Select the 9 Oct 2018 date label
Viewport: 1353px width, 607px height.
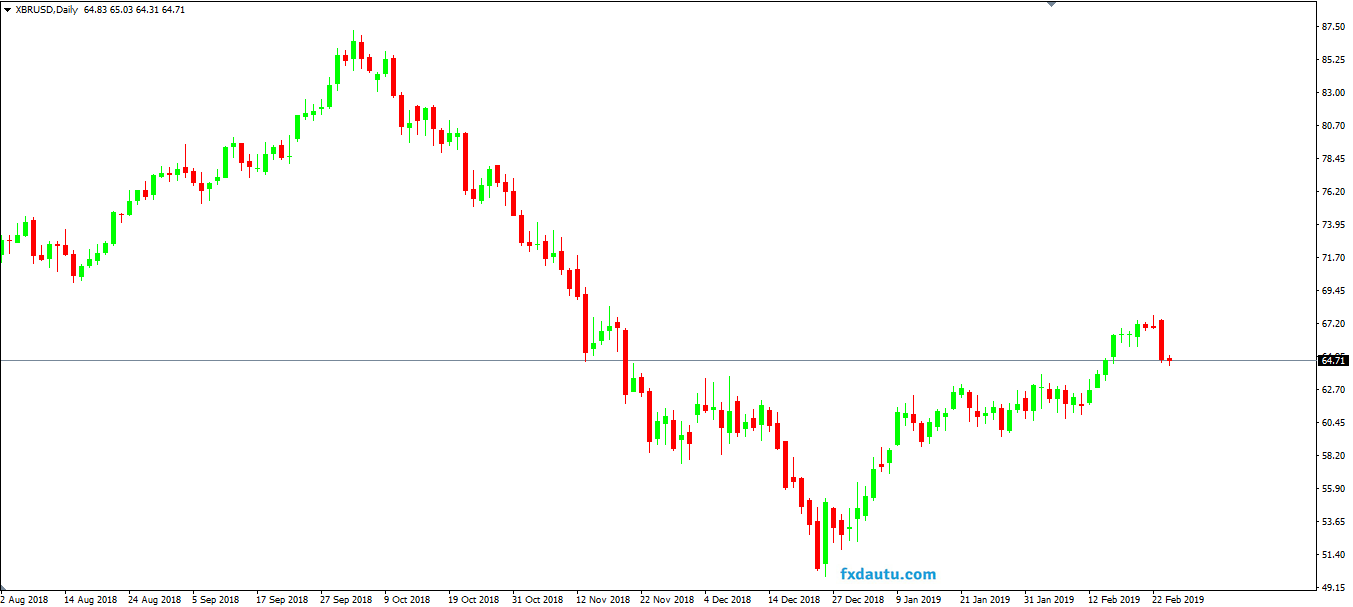(407, 600)
